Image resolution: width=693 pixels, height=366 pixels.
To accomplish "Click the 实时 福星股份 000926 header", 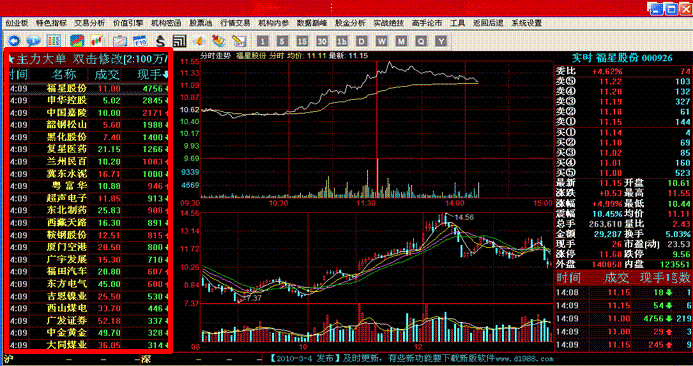I will point(622,58).
